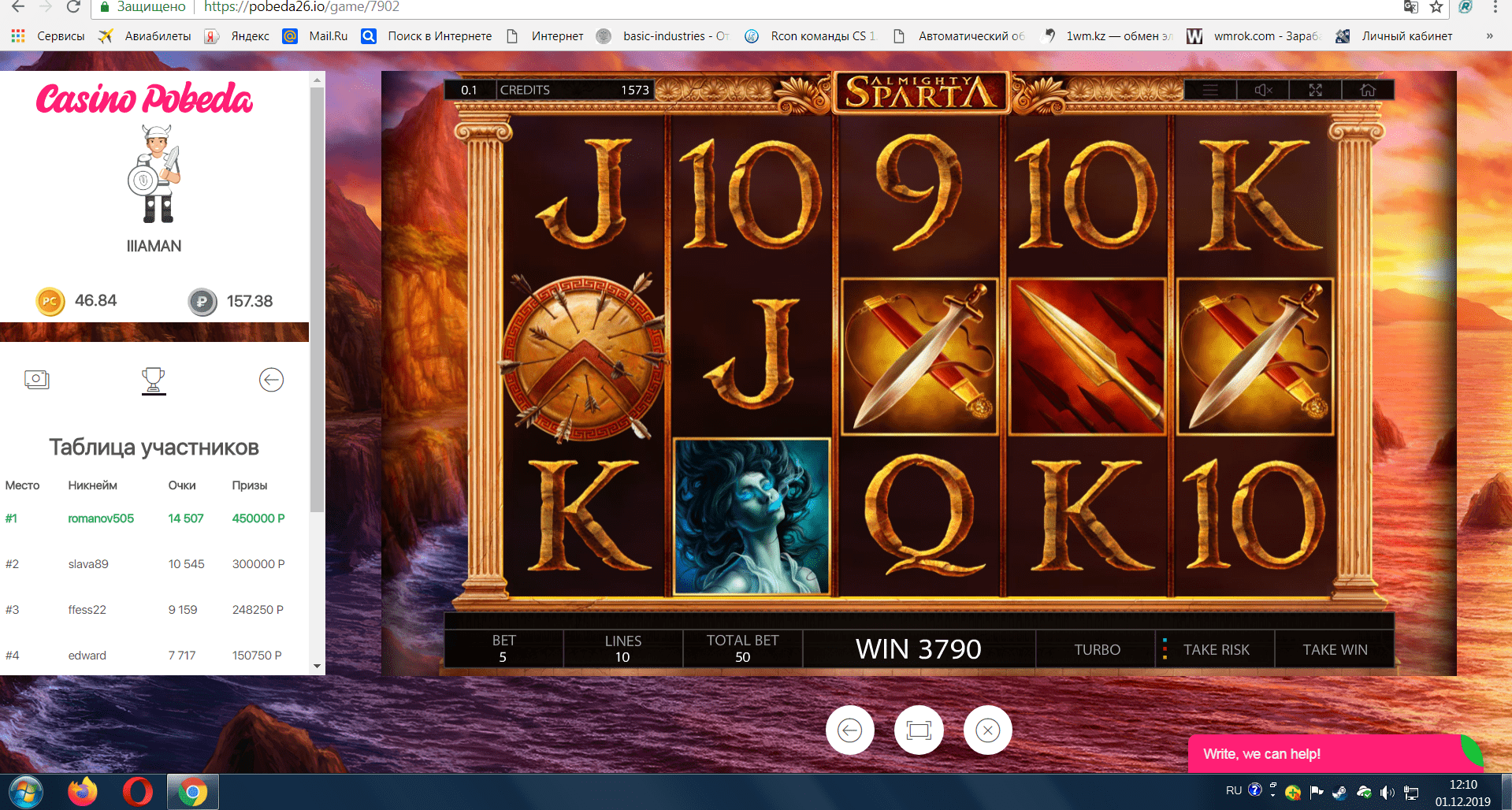
Task: Toggle the slot game sound mute icon
Action: click(x=1263, y=90)
